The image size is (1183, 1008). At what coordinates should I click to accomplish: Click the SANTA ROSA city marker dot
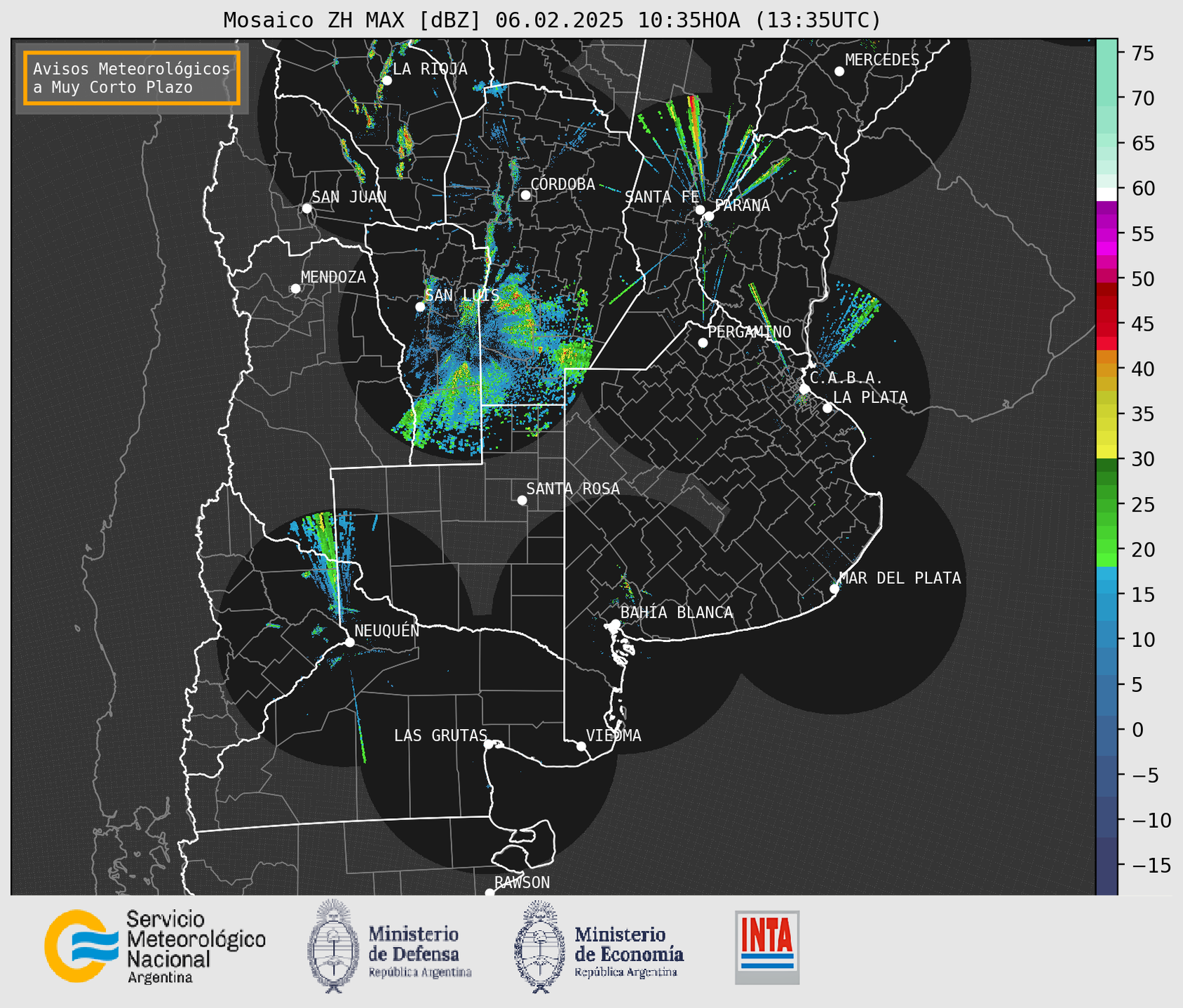tap(522, 500)
